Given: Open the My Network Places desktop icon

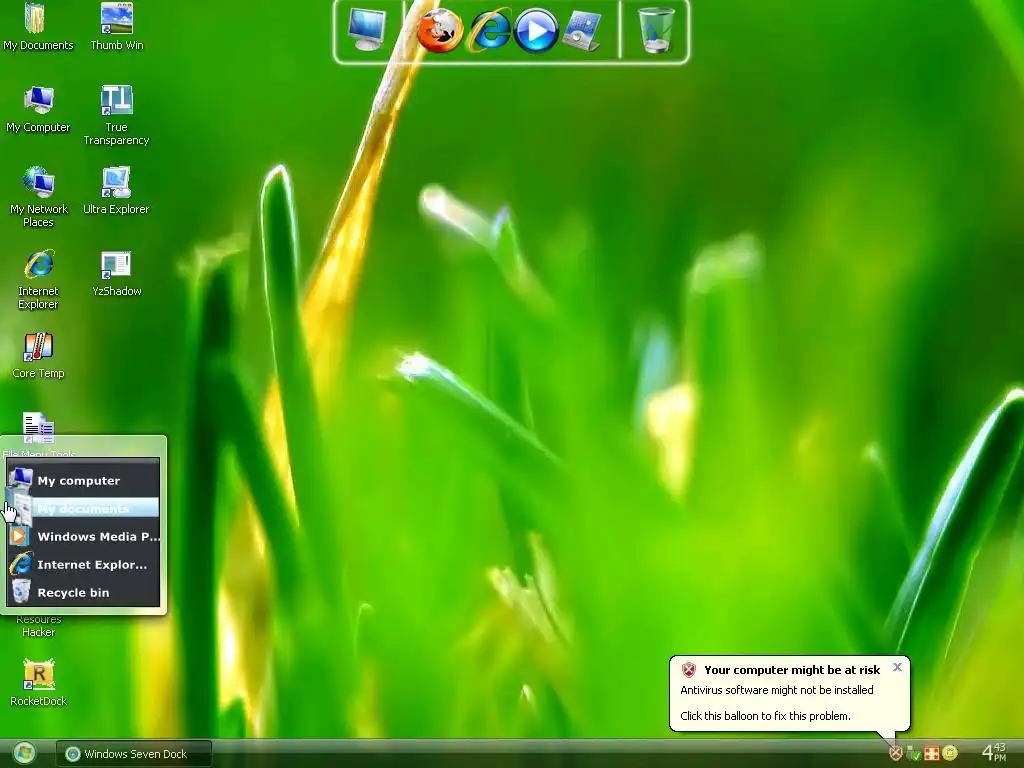Looking at the screenshot, I should [38, 197].
